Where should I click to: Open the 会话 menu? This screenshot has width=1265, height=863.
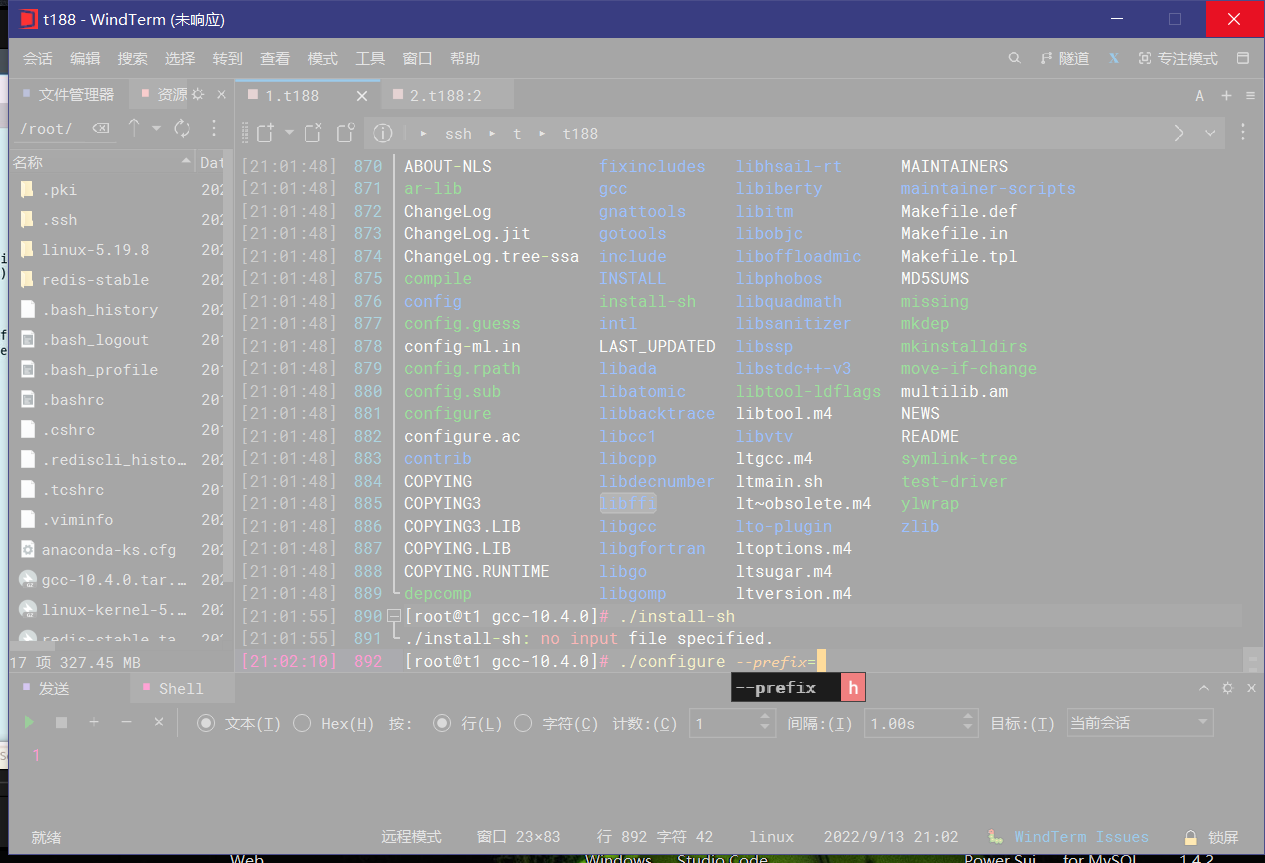[x=38, y=59]
